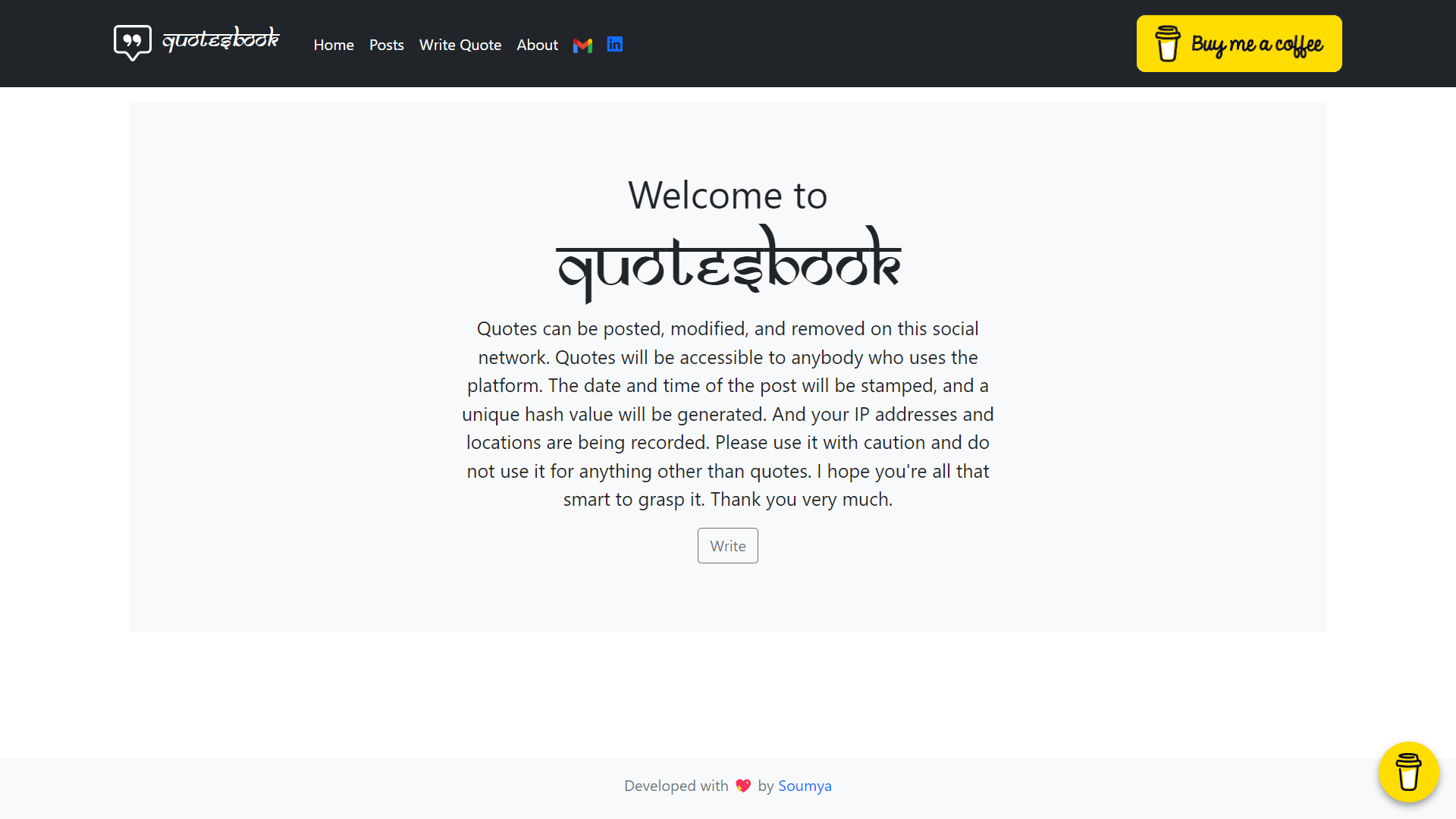Image resolution: width=1456 pixels, height=819 pixels.
Task: Open the About menu item
Action: point(537,45)
